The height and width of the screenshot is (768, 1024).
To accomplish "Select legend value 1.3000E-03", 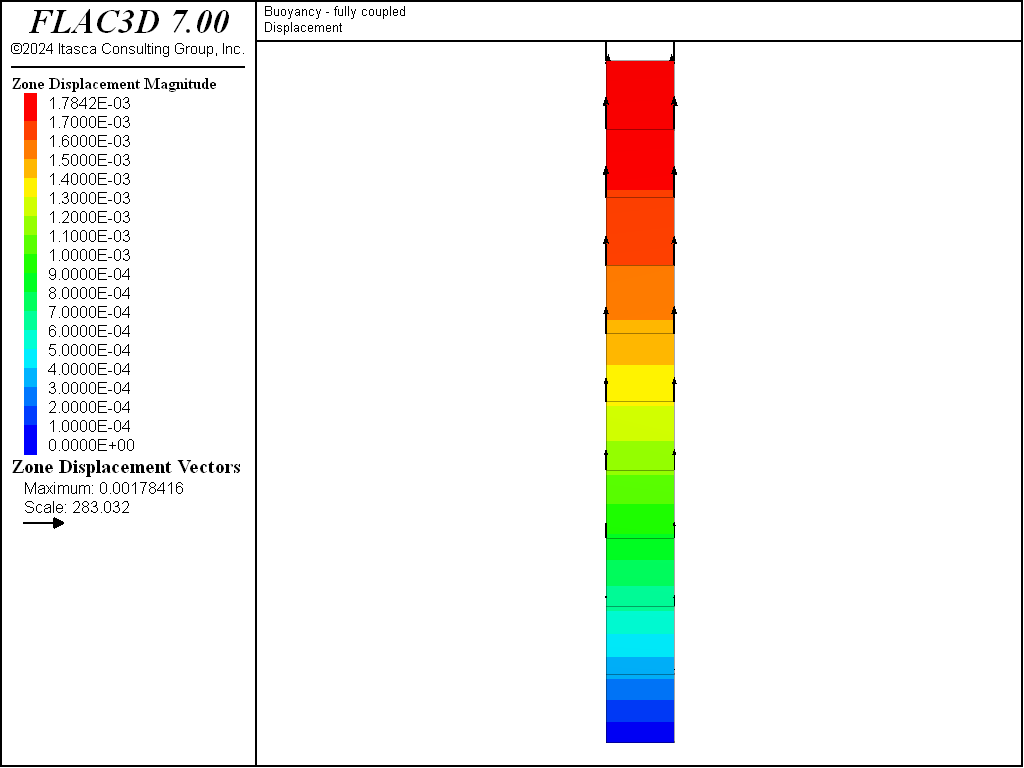I will click(x=89, y=198).
